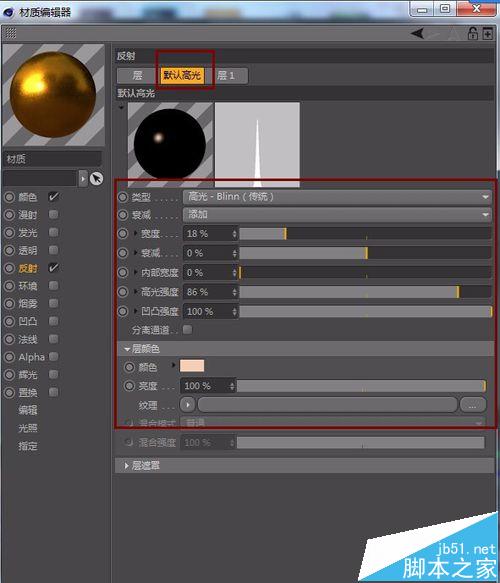This screenshot has width=500, height=583.
Task: Open the 光照 channel page
Action: click(x=28, y=428)
